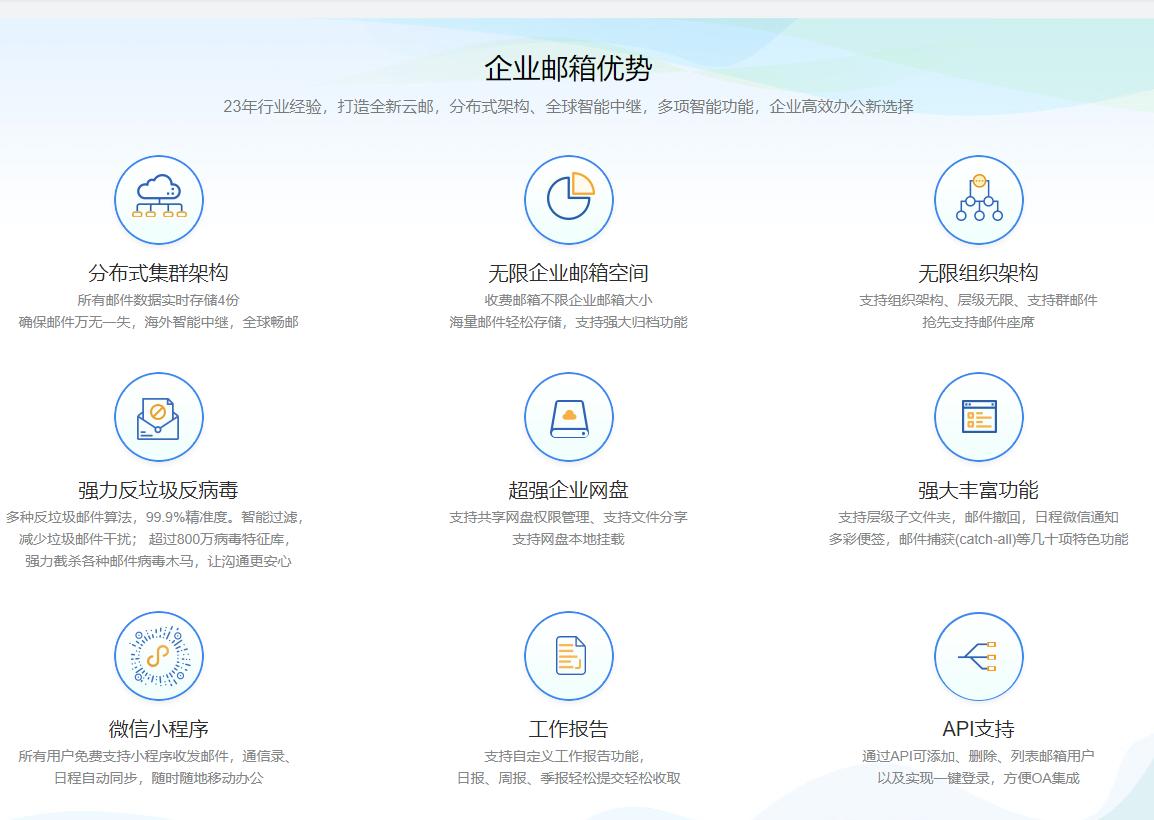The width and height of the screenshot is (1154, 820).
Task: Click the line 海量邮件轻松存储，支持强大归档功能
Action: (x=568, y=322)
